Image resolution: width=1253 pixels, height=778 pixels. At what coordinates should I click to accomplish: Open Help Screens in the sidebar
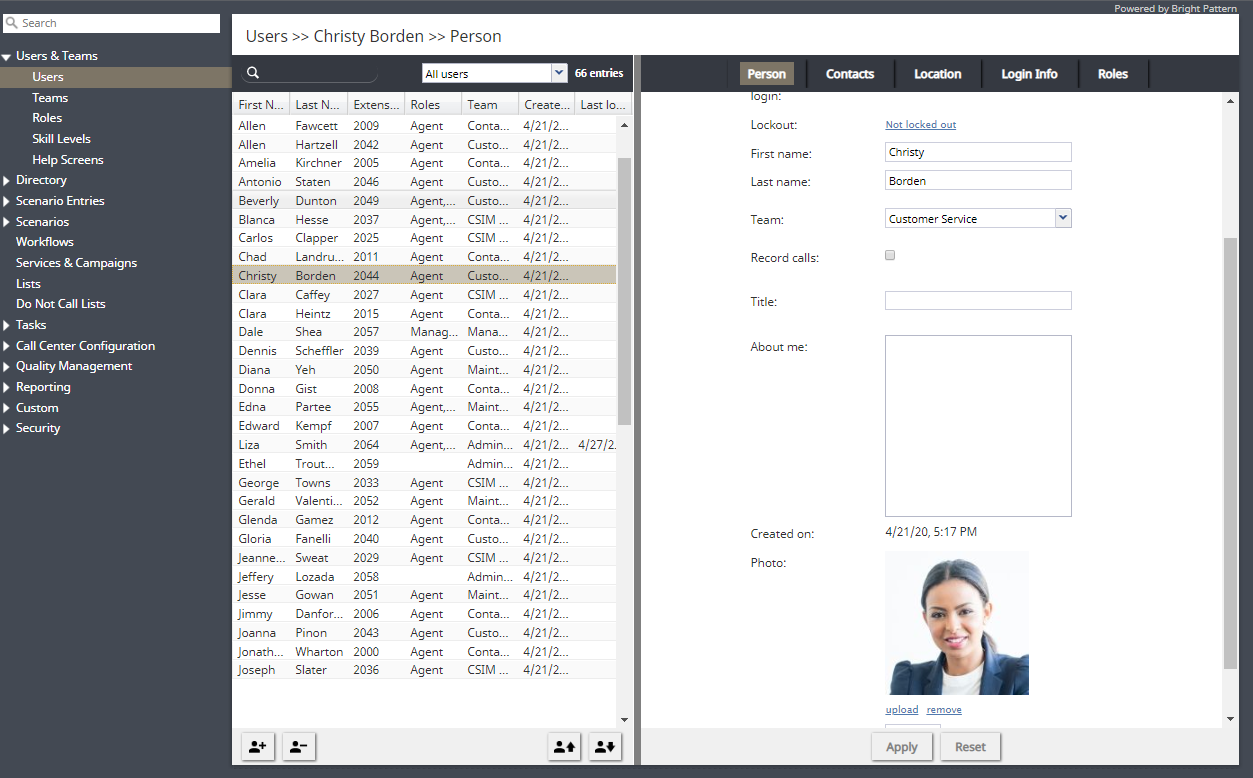[67, 160]
